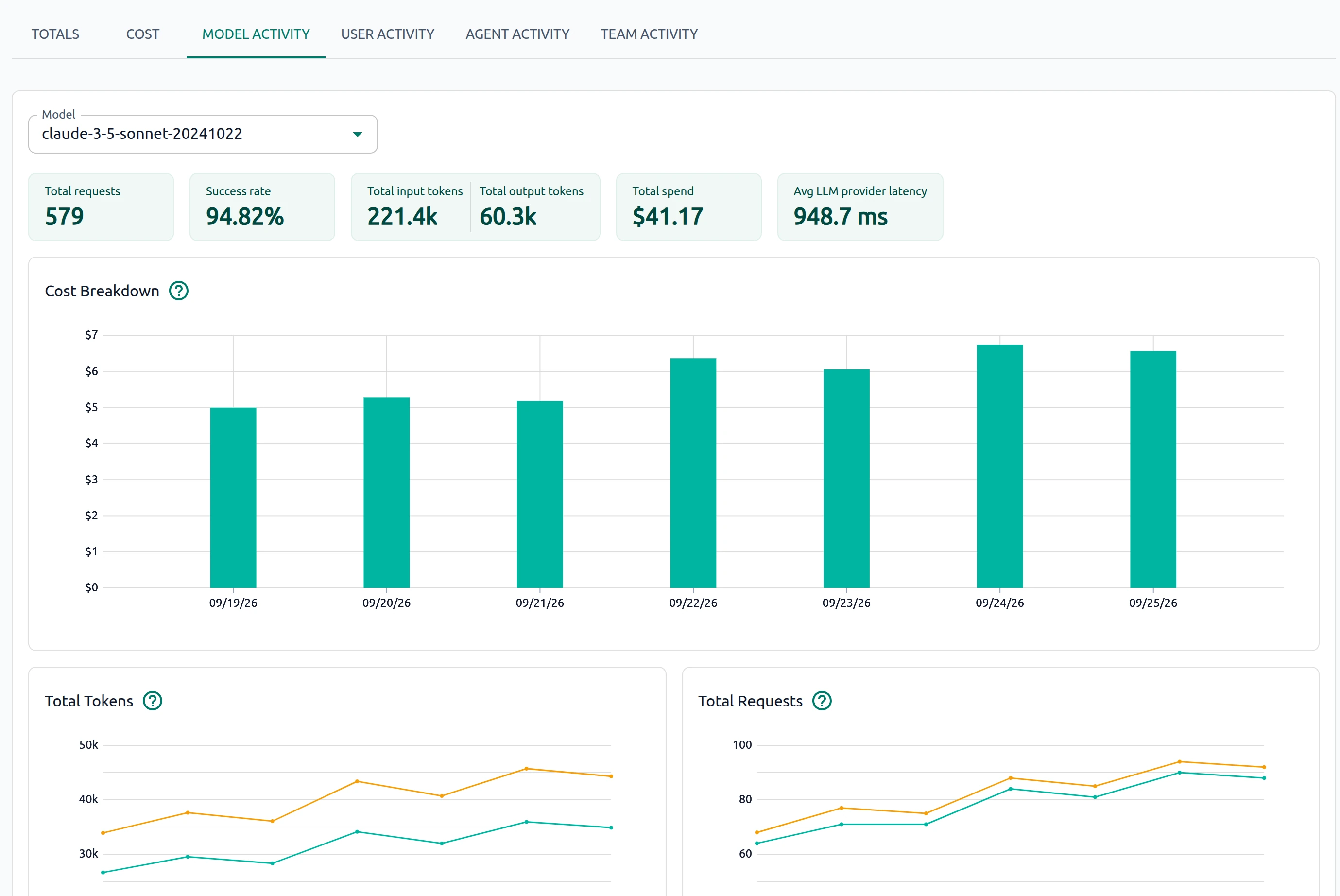Click the 09/21/26 cost bar
The image size is (1340, 896).
point(540,494)
